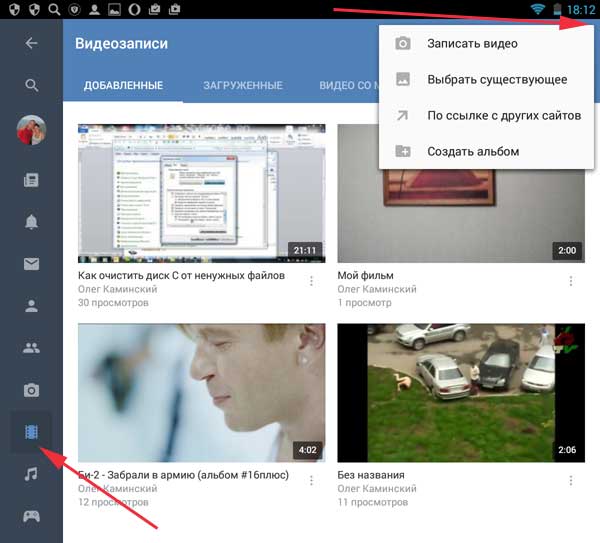Select По ссылке с других сайтов
The image size is (600, 543).
503,116
